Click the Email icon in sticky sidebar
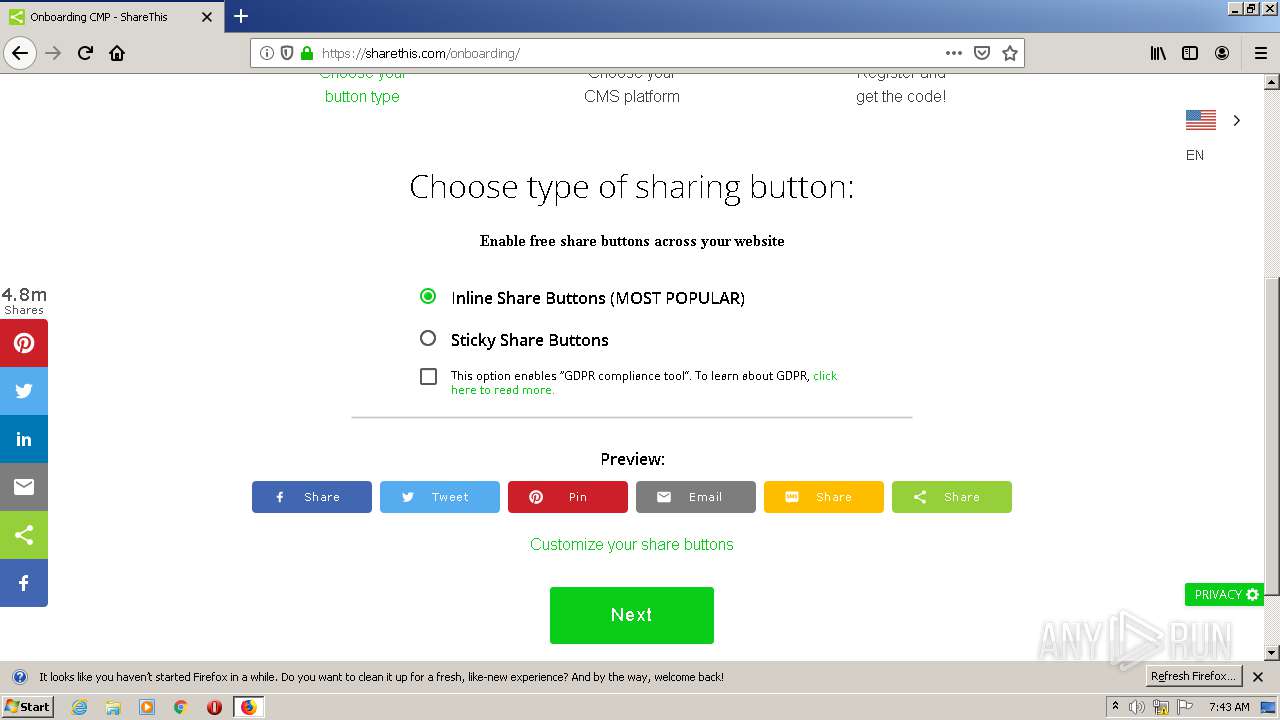The image size is (1280, 720). tap(24, 487)
